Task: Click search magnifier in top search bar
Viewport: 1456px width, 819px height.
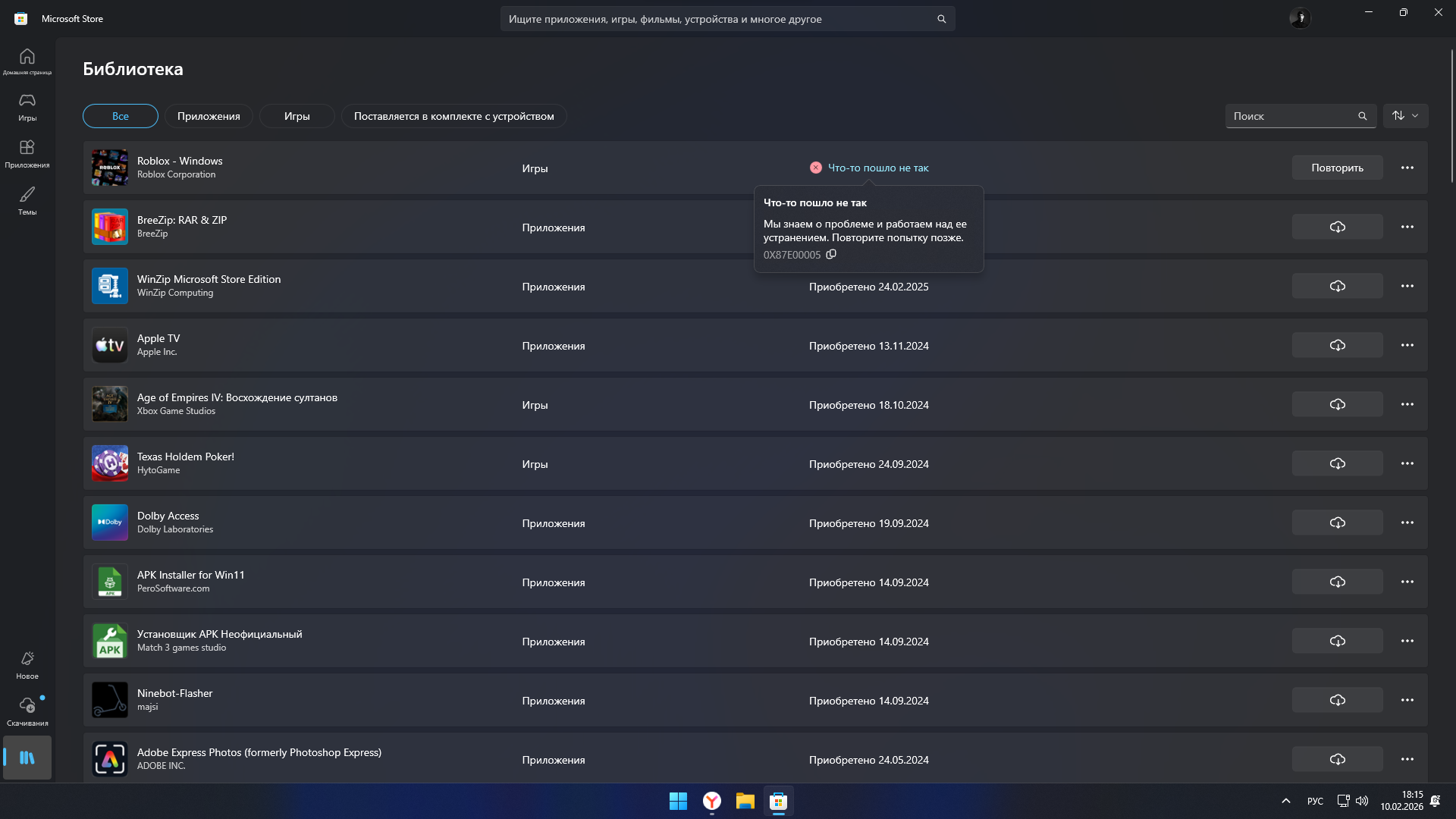Action: click(x=941, y=19)
